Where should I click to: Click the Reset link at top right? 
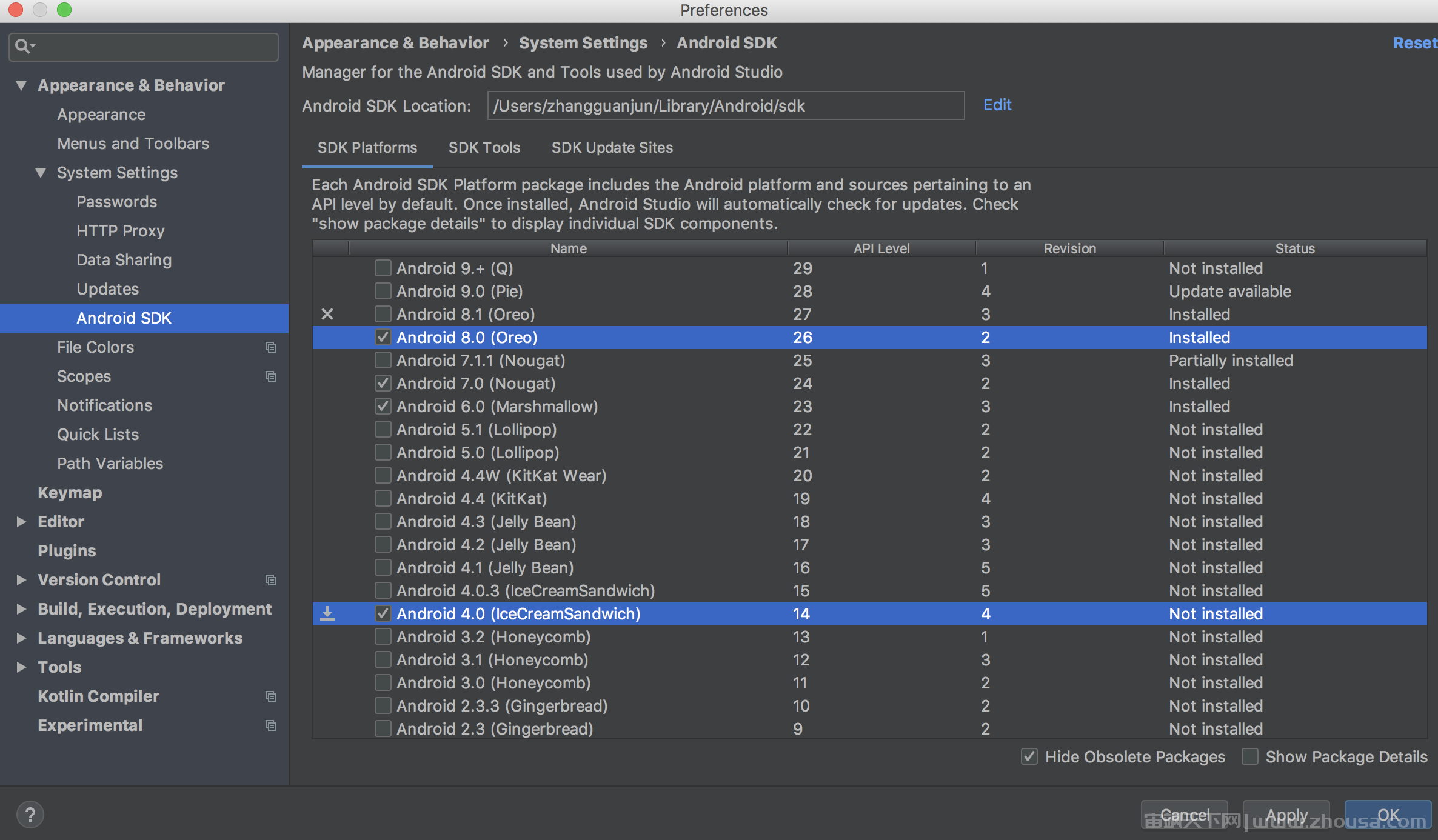pyautogui.click(x=1414, y=43)
